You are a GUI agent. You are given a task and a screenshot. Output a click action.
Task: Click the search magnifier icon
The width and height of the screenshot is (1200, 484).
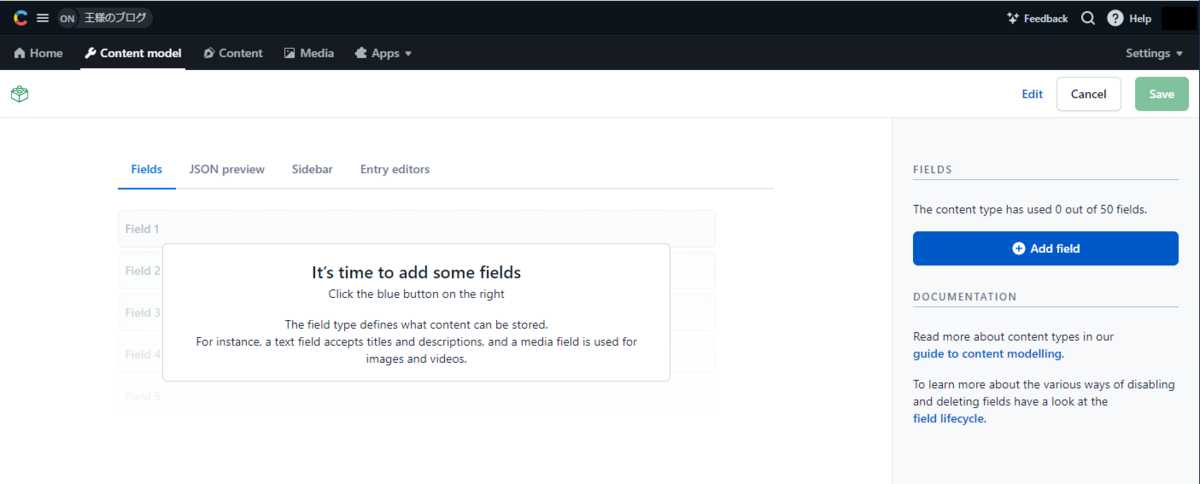point(1088,18)
